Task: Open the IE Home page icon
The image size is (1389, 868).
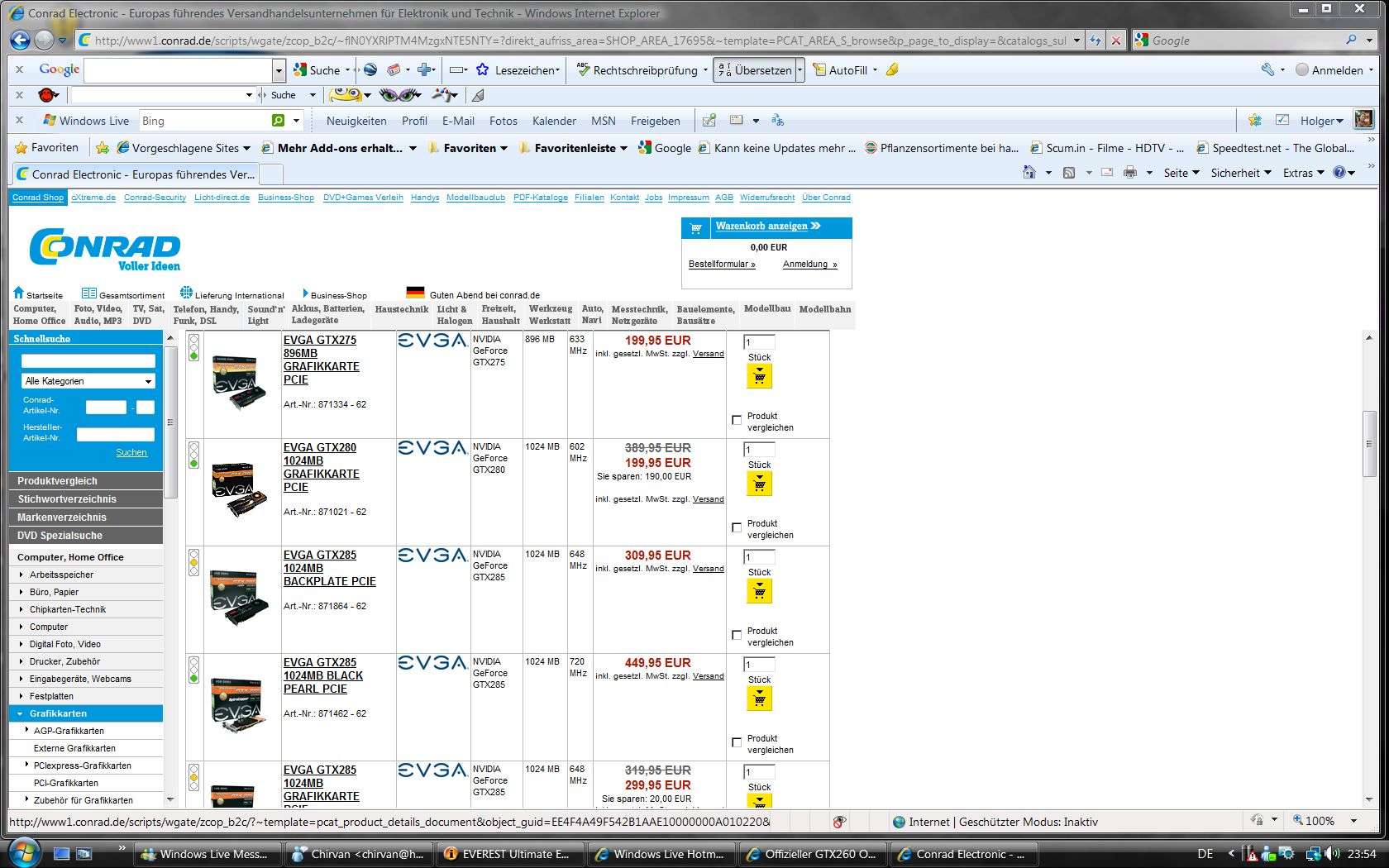Action: pyautogui.click(x=1029, y=172)
